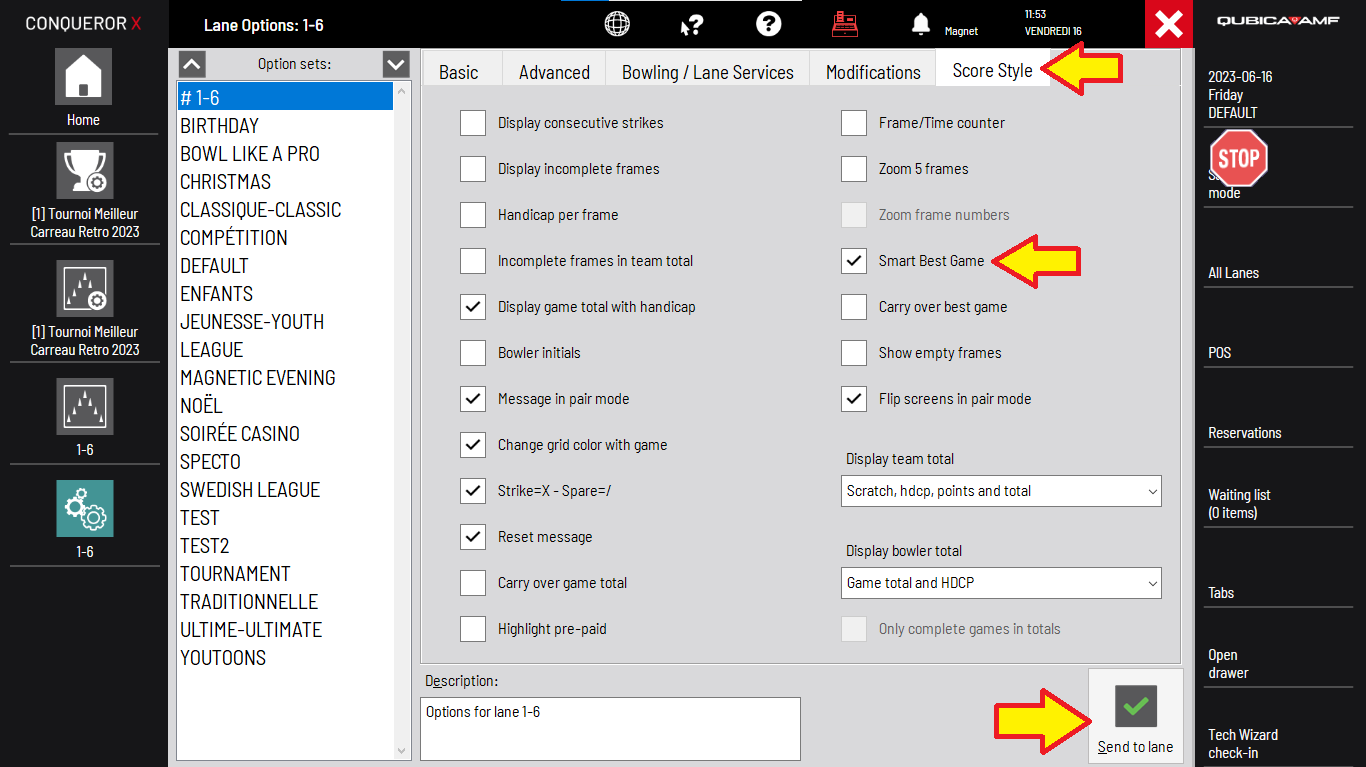Enable Carry over game total
Screen dimensions: 1366x767
tap(473, 583)
